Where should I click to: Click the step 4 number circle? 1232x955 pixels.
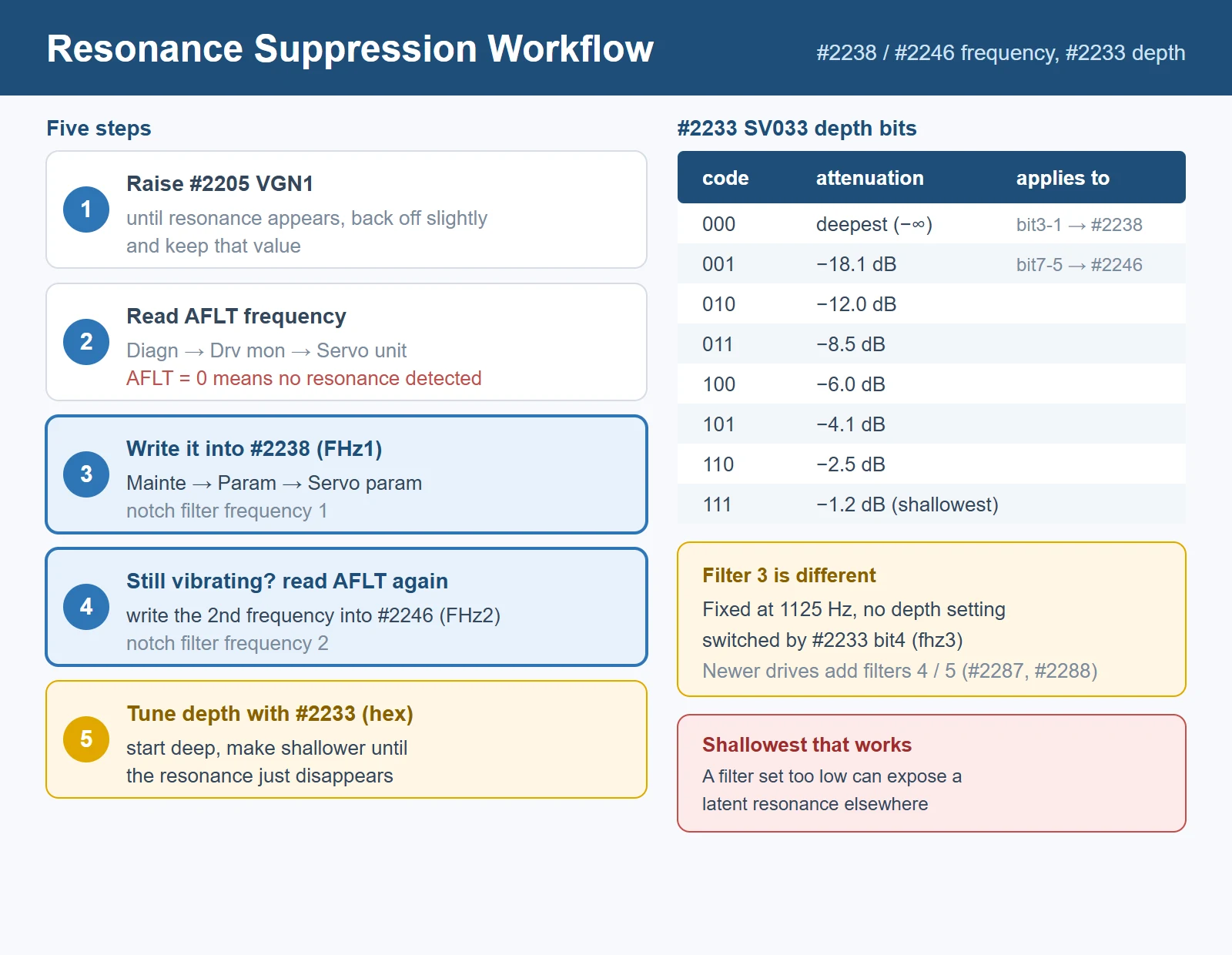coord(86,607)
